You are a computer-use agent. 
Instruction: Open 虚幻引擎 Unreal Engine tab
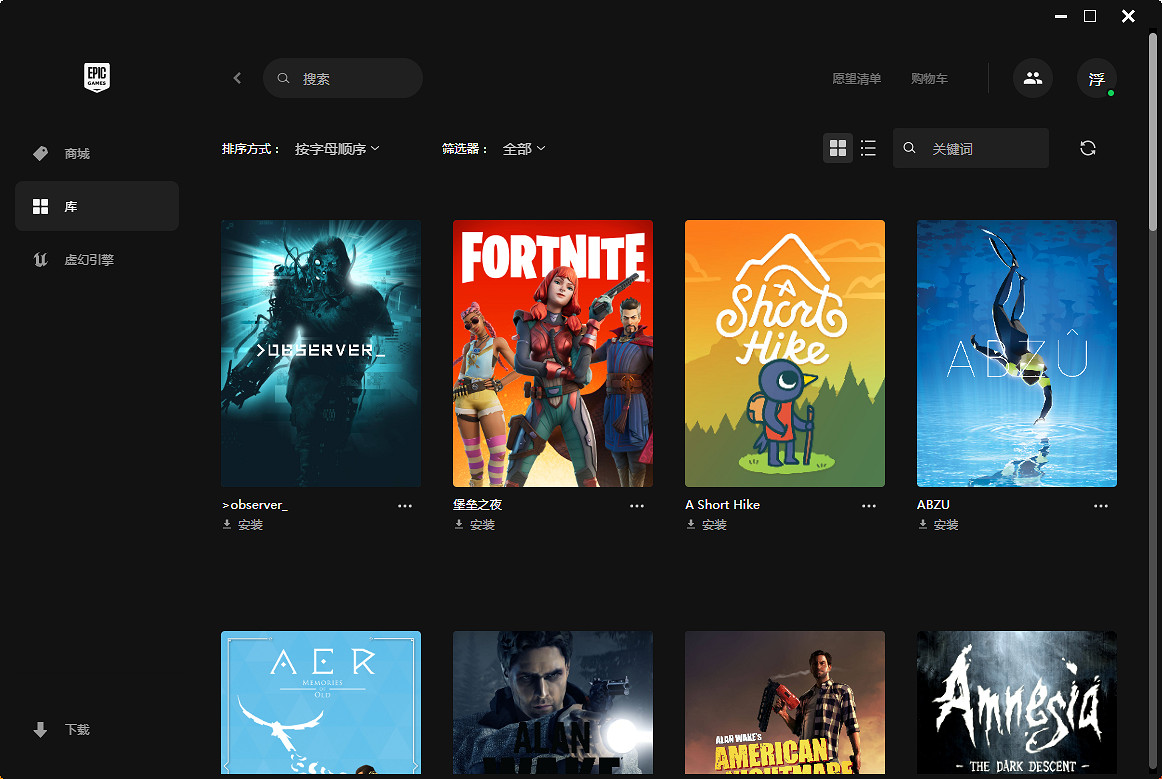[88, 260]
